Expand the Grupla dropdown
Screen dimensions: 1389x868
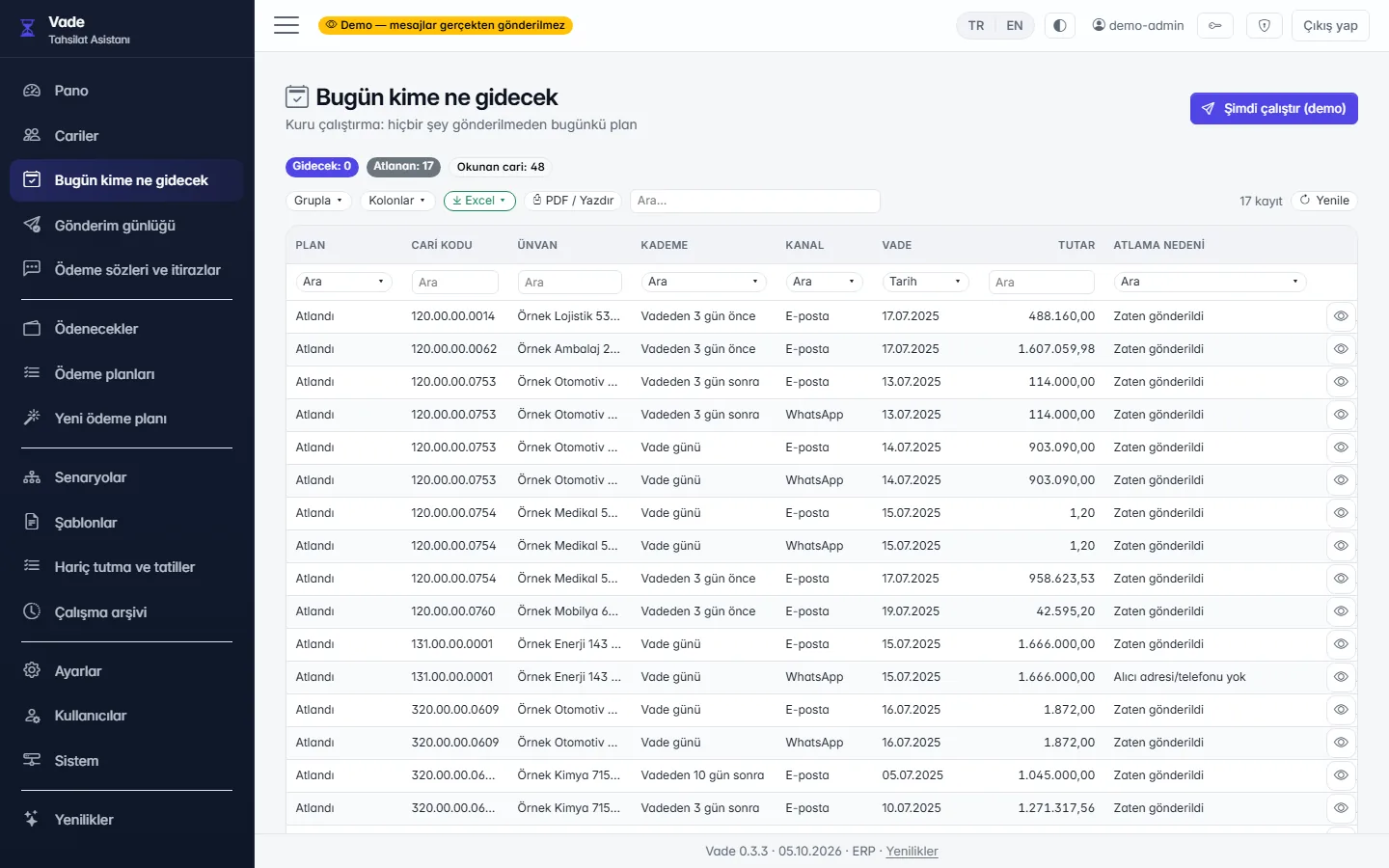point(318,201)
